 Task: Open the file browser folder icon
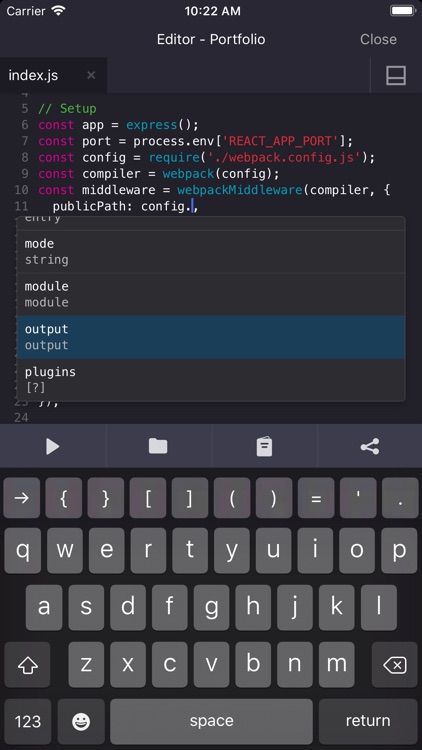[x=158, y=446]
